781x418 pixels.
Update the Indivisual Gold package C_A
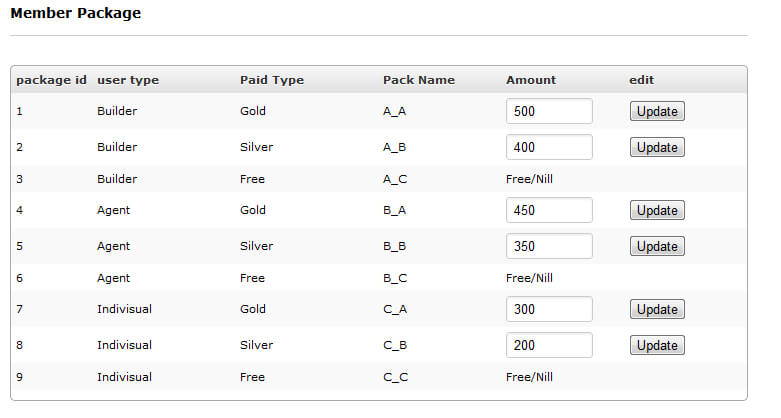coord(657,309)
